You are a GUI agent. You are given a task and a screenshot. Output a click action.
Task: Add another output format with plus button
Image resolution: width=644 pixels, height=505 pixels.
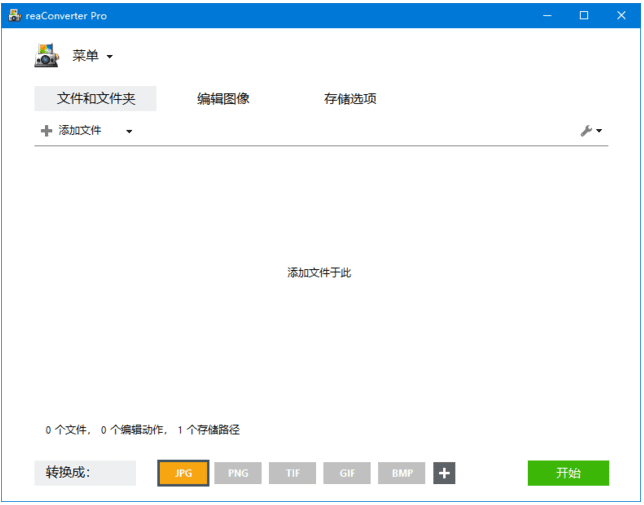coord(444,473)
